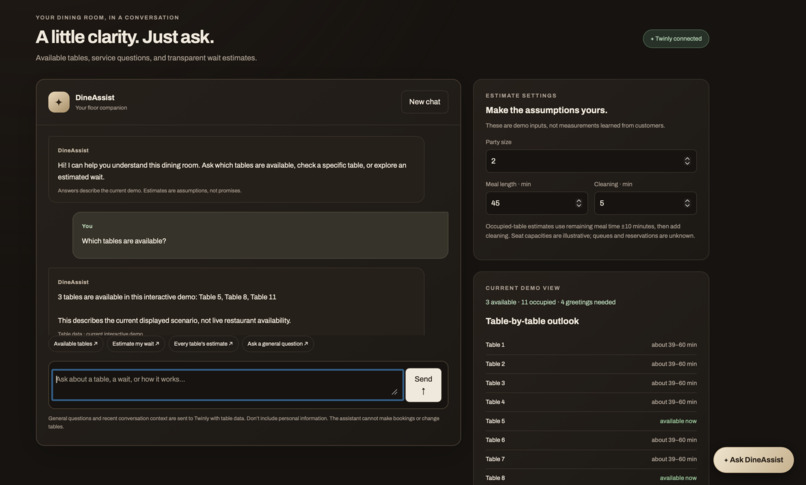Click into the Party size field
The image size is (806, 485).
[591, 161]
